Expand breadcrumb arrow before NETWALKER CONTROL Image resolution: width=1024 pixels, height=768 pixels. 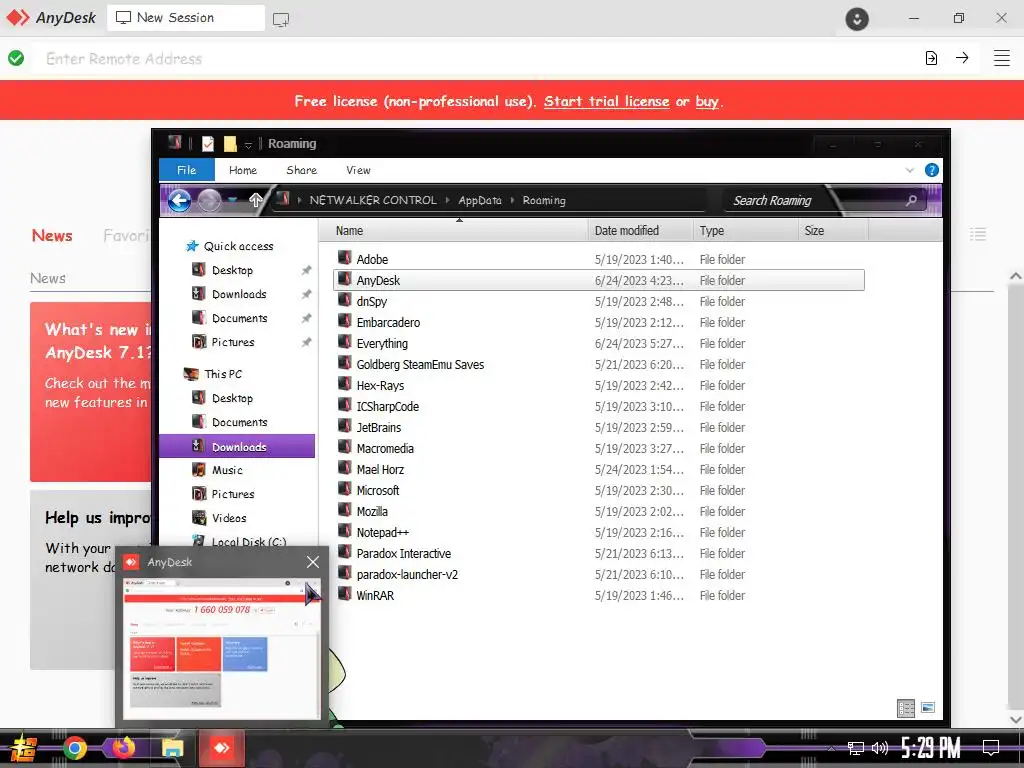click(299, 200)
